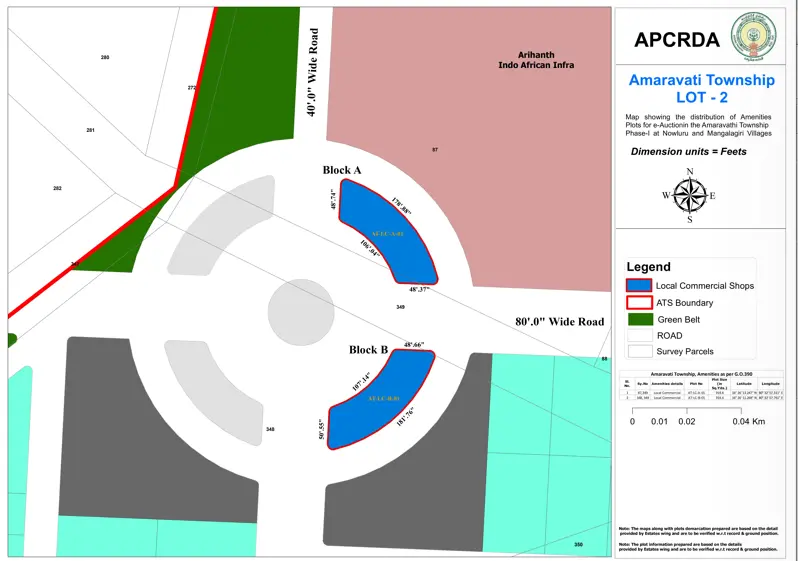Click survey parcel number 87
This screenshot has height=561, width=798.
pyautogui.click(x=435, y=150)
